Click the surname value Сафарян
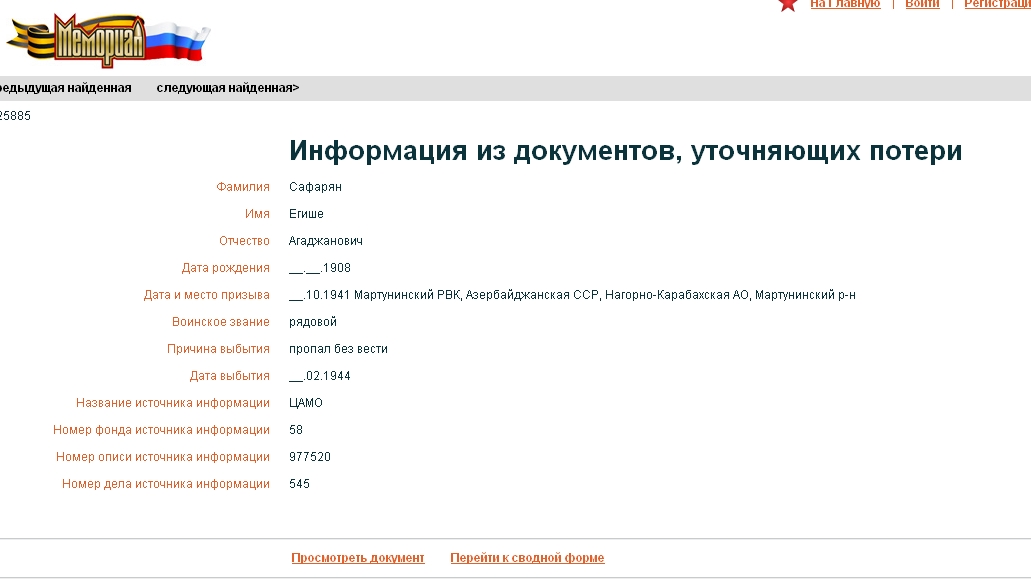Image resolution: width=1031 pixels, height=580 pixels. click(315, 187)
